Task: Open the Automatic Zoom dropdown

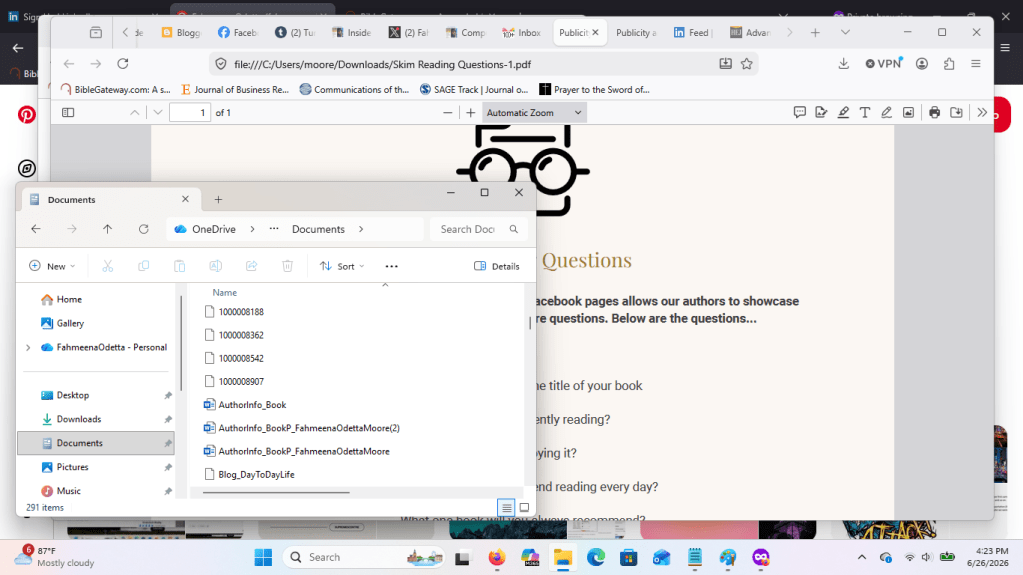Action: click(534, 112)
